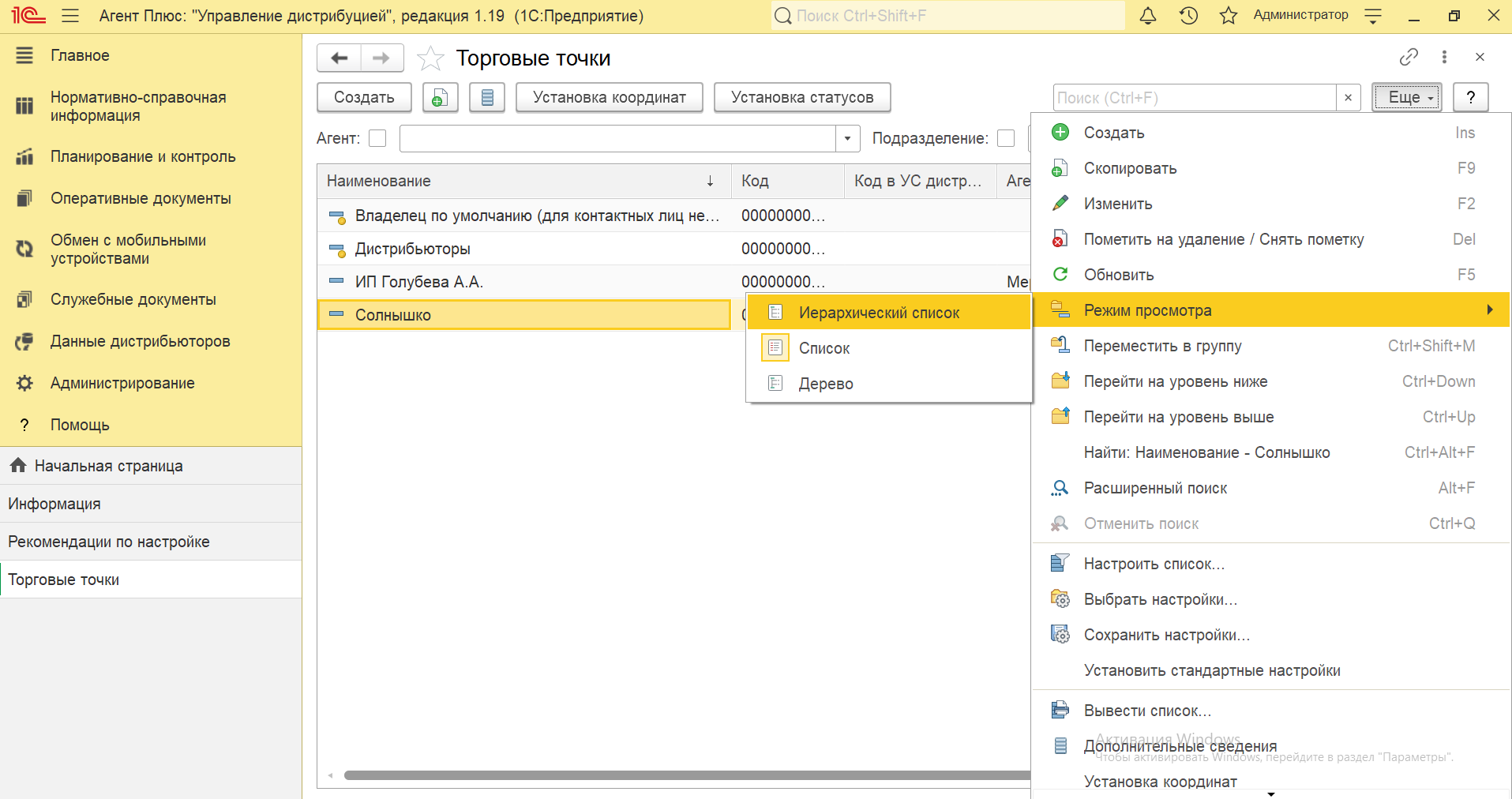
Task: Choose Обновить in the menu
Action: [1271, 275]
